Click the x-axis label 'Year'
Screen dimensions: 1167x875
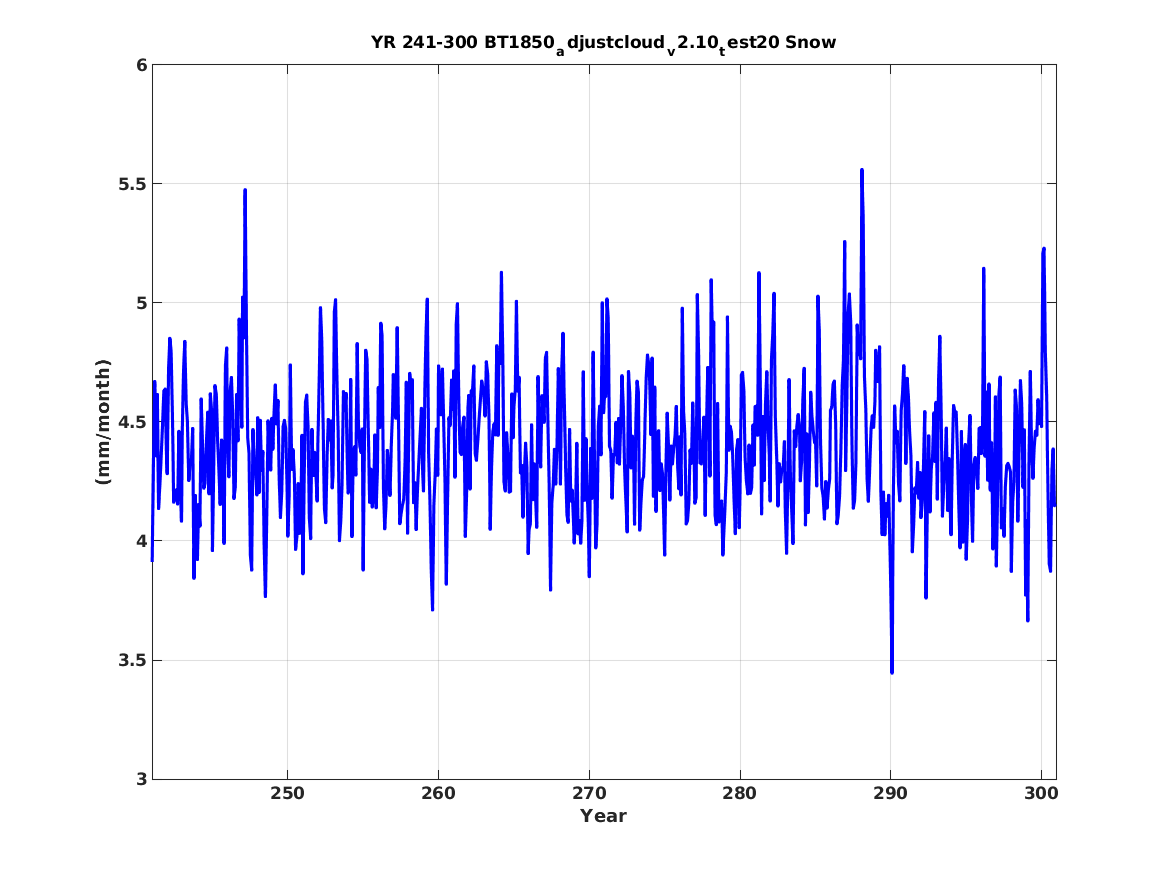[603, 816]
